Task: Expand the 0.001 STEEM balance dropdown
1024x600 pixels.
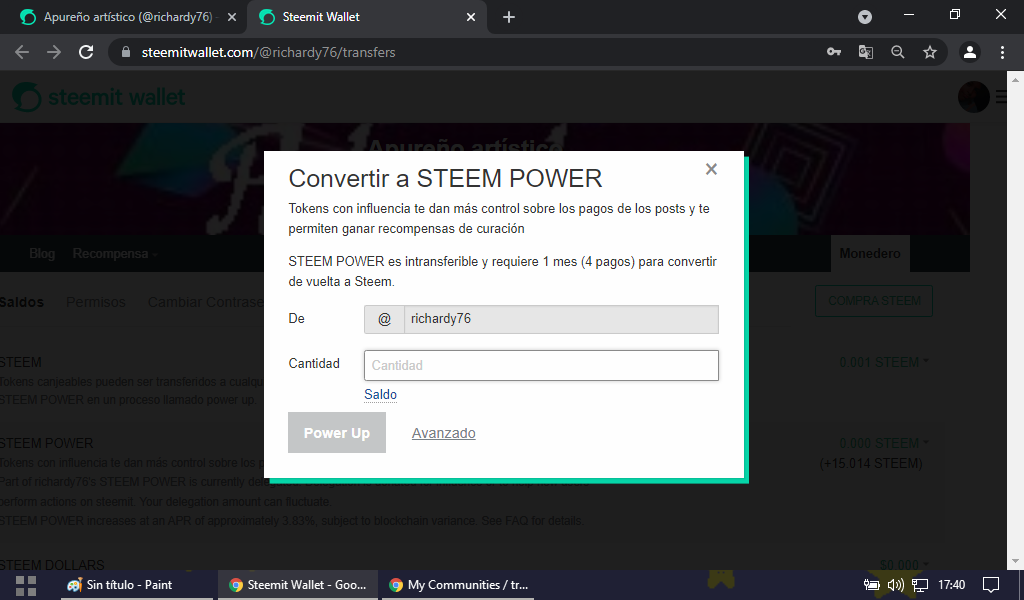Action: [884, 362]
